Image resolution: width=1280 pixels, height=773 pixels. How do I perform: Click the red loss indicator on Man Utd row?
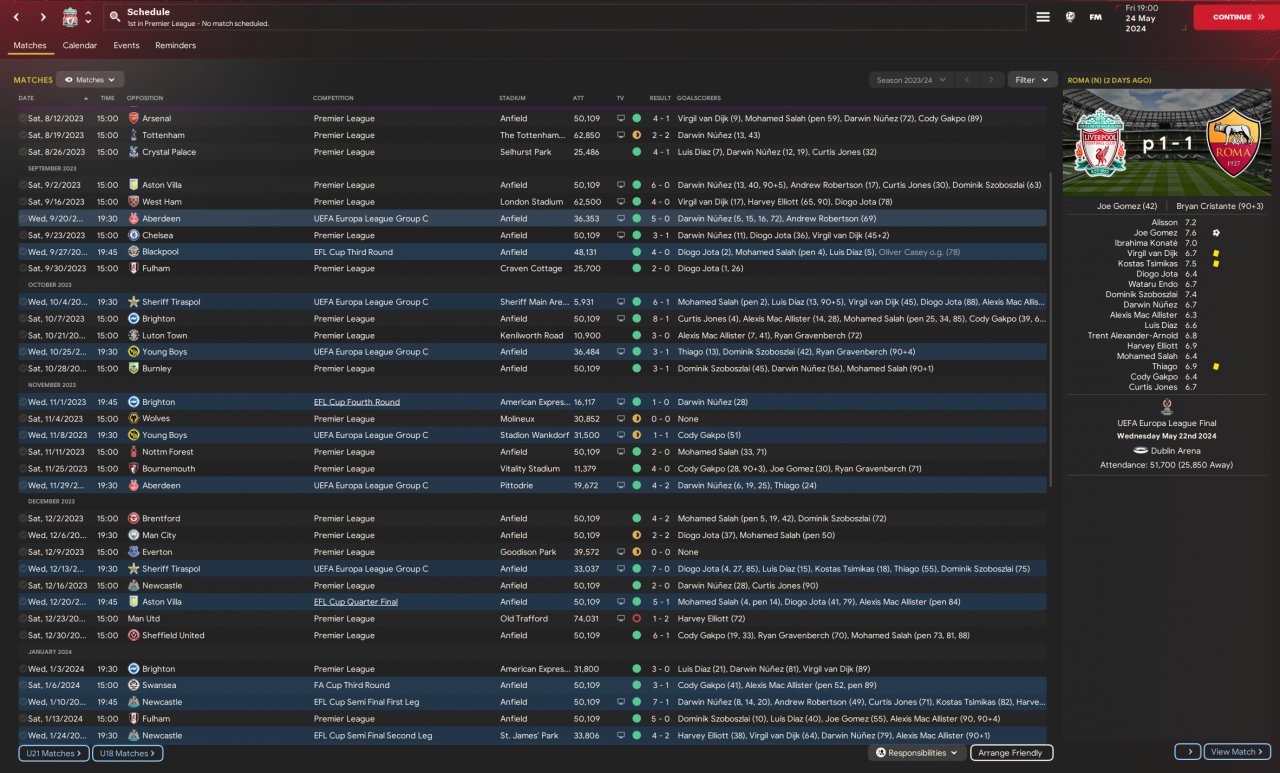pos(636,619)
